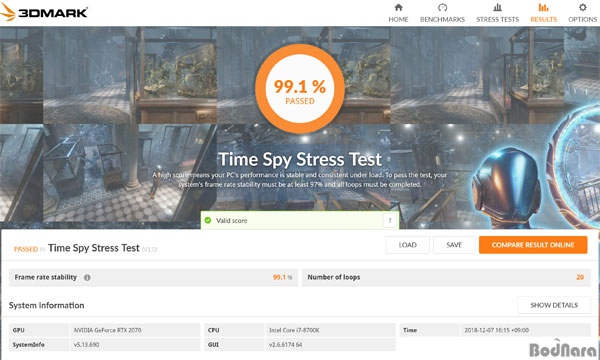Image resolution: width=600 pixels, height=360 pixels.
Task: Expand system info with SHOW DETAILS
Action: tap(554, 305)
